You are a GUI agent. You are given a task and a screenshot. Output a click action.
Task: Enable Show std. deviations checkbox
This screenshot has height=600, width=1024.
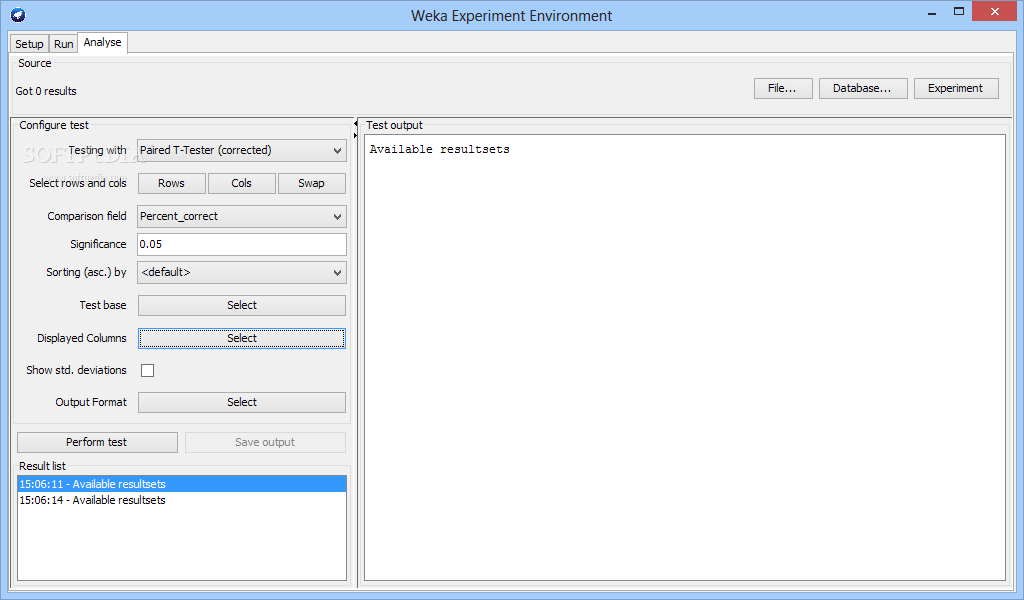pos(148,370)
